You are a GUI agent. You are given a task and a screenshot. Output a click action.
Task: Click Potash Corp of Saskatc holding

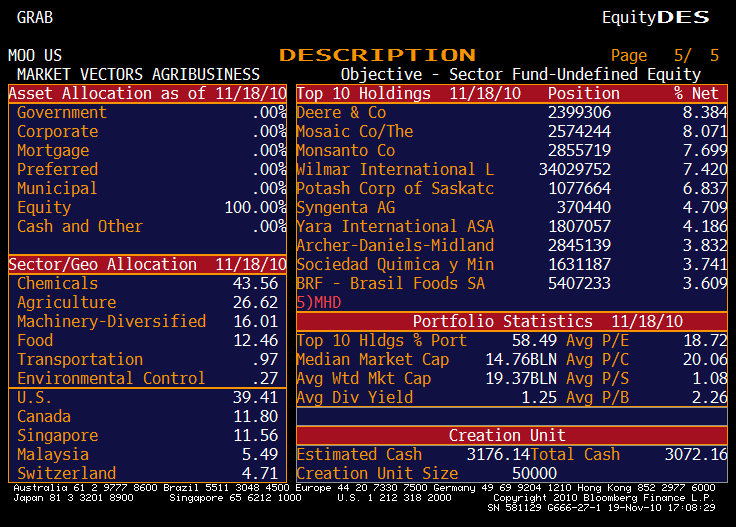point(394,189)
